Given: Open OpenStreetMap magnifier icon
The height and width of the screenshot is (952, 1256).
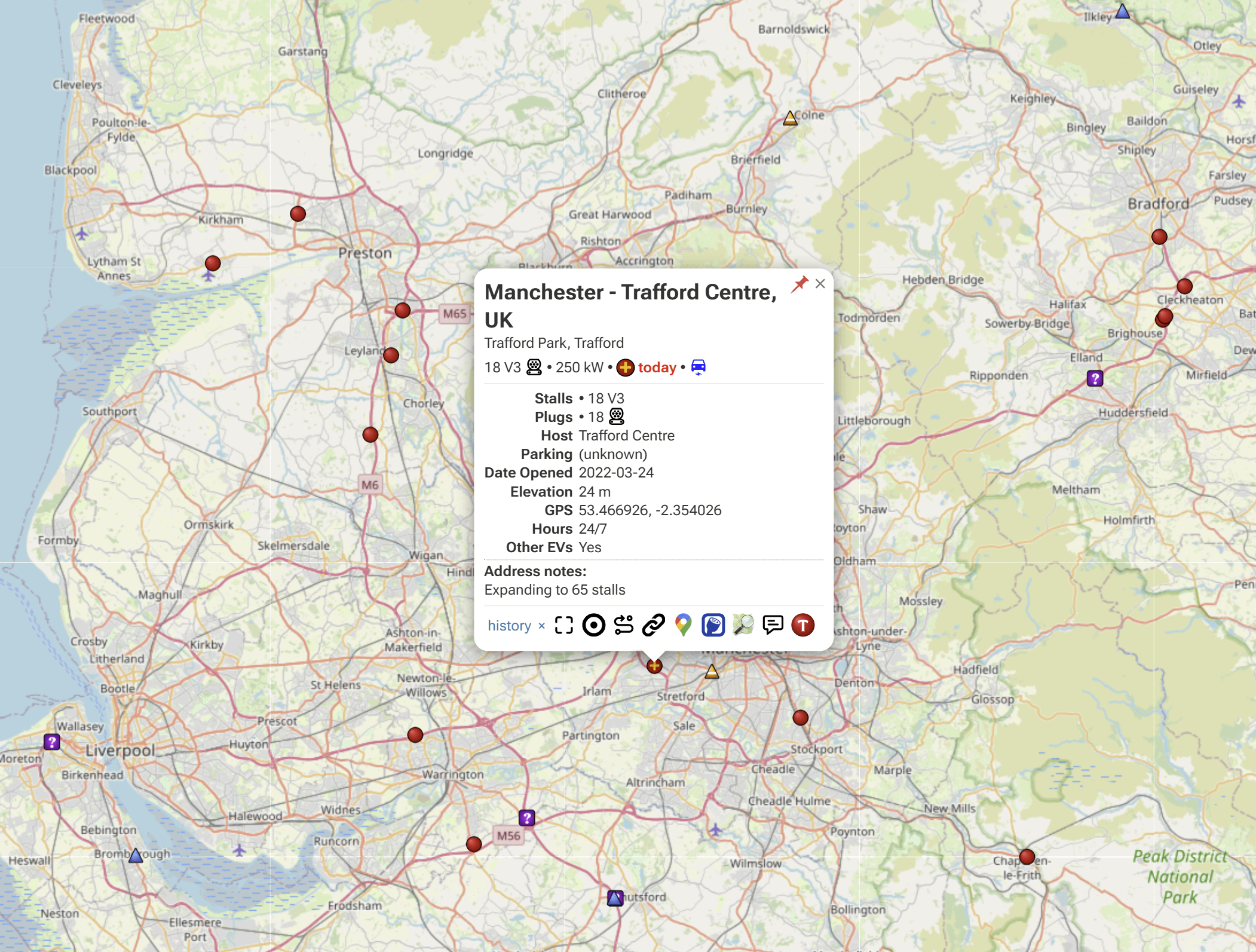Looking at the screenshot, I should tap(743, 625).
